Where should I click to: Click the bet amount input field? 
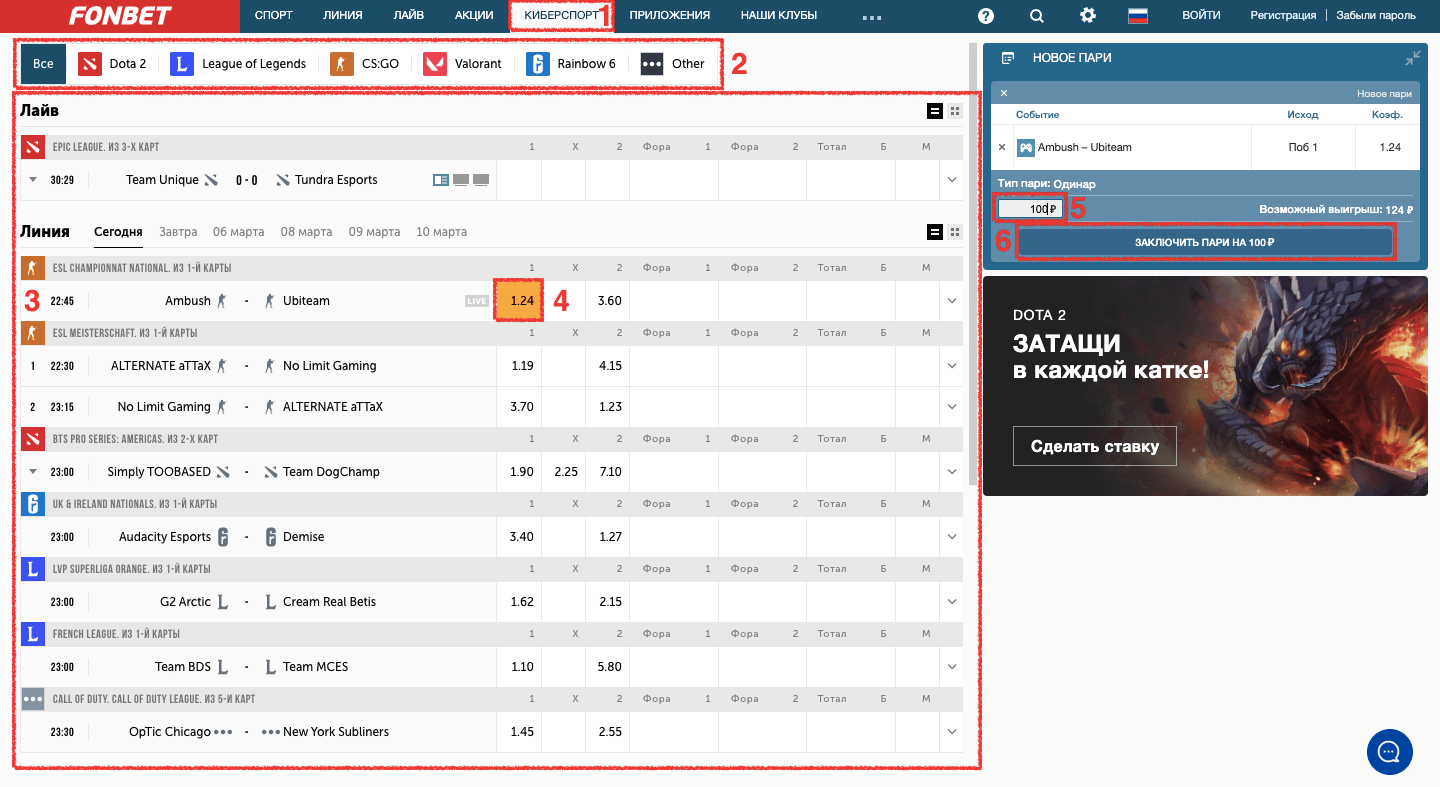(1030, 209)
